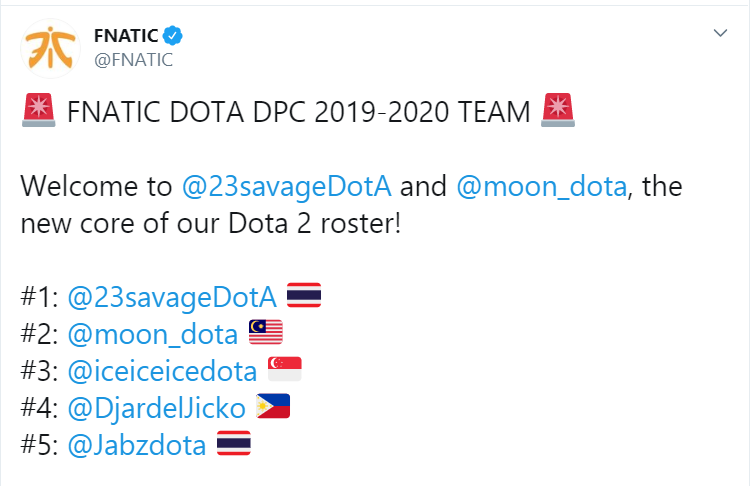Click the @FNATIC handle under the name
Image resolution: width=752 pixels, height=486 pixels.
point(133,60)
